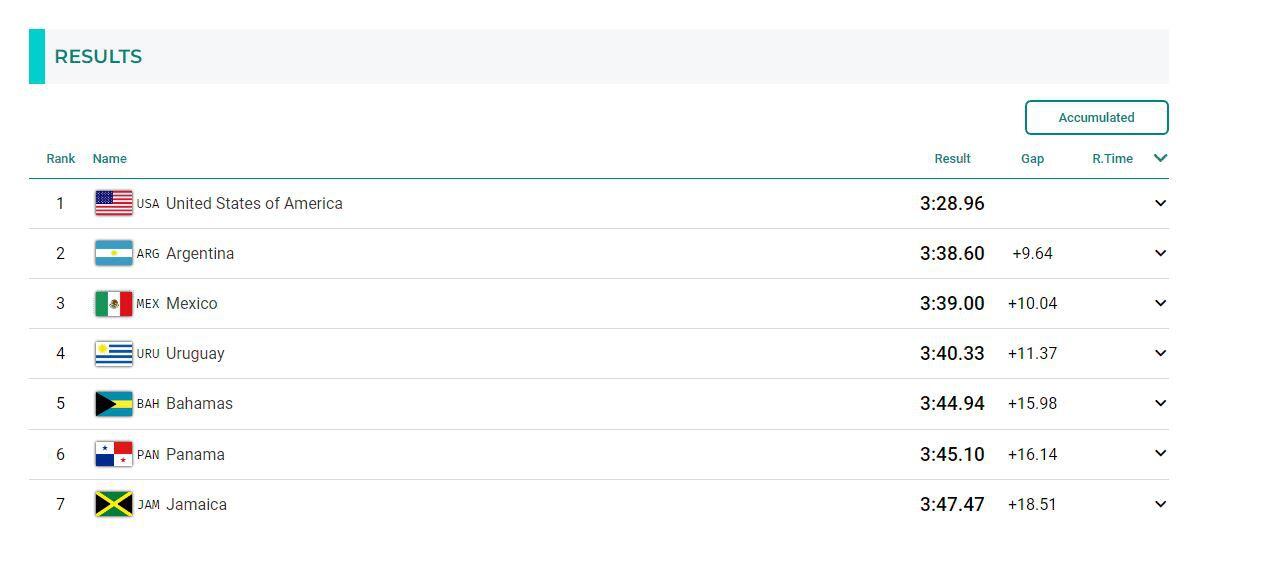Click the Uruguay flag icon
This screenshot has height=576, width=1287.
[113, 353]
